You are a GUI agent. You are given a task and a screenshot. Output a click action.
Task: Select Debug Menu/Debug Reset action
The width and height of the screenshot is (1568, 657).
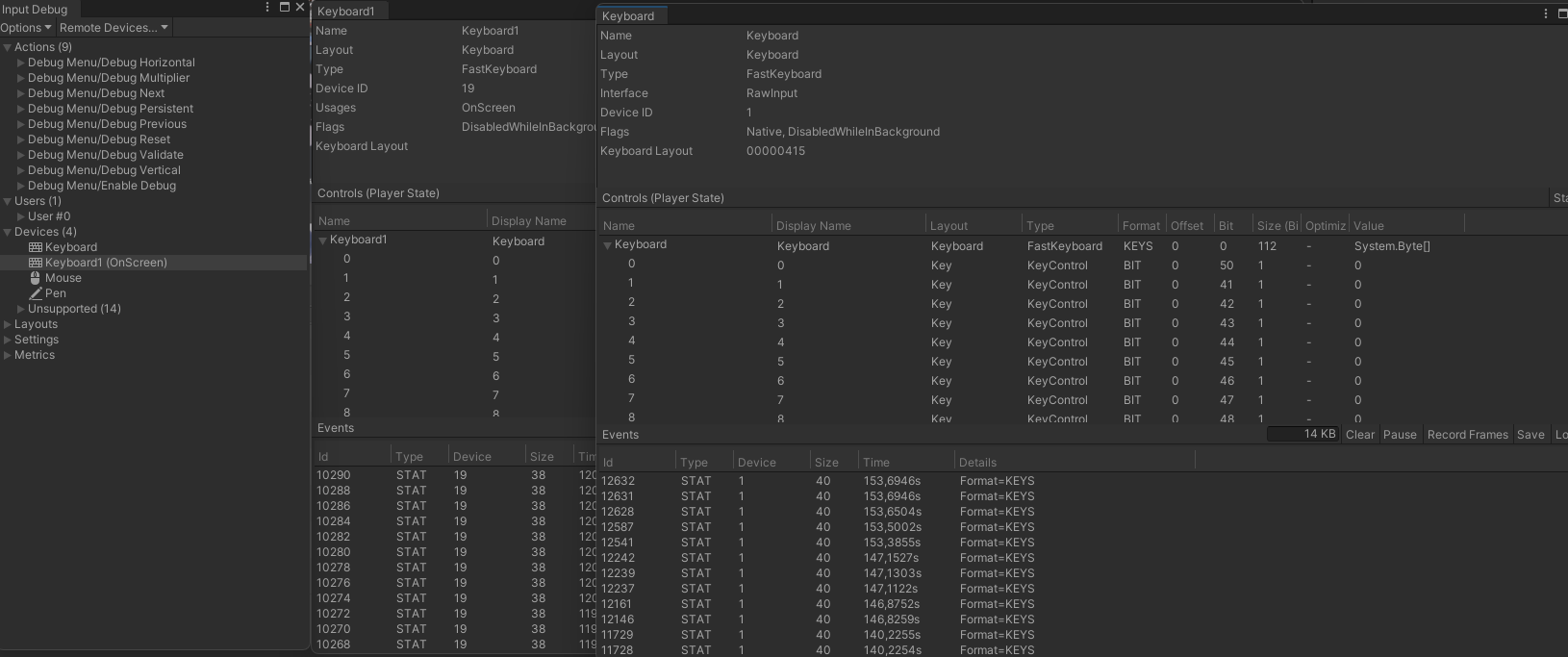pos(99,139)
